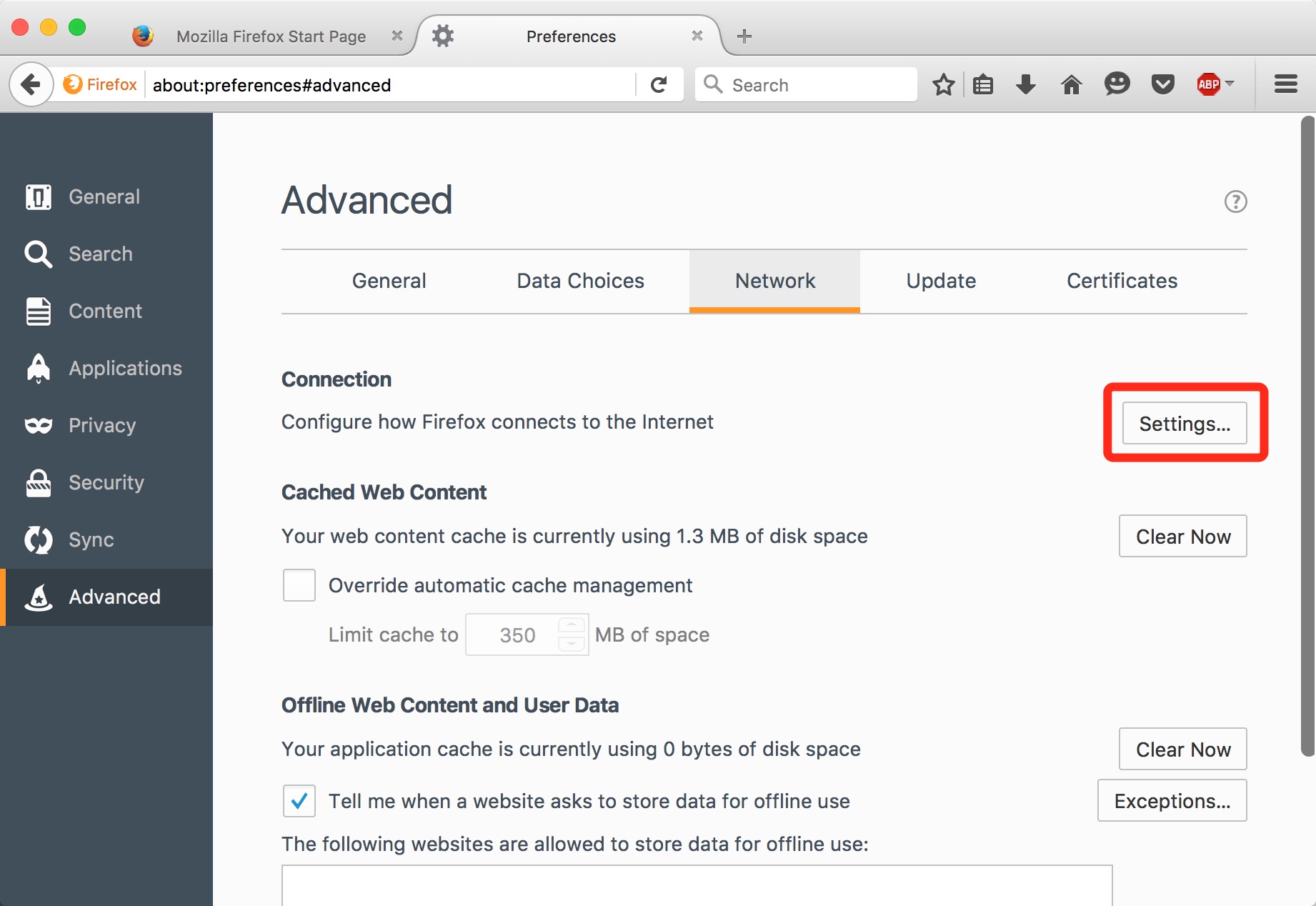Close the Mozilla Firefox Start Page tab
Image resolution: width=1316 pixels, height=906 pixels.
397,36
